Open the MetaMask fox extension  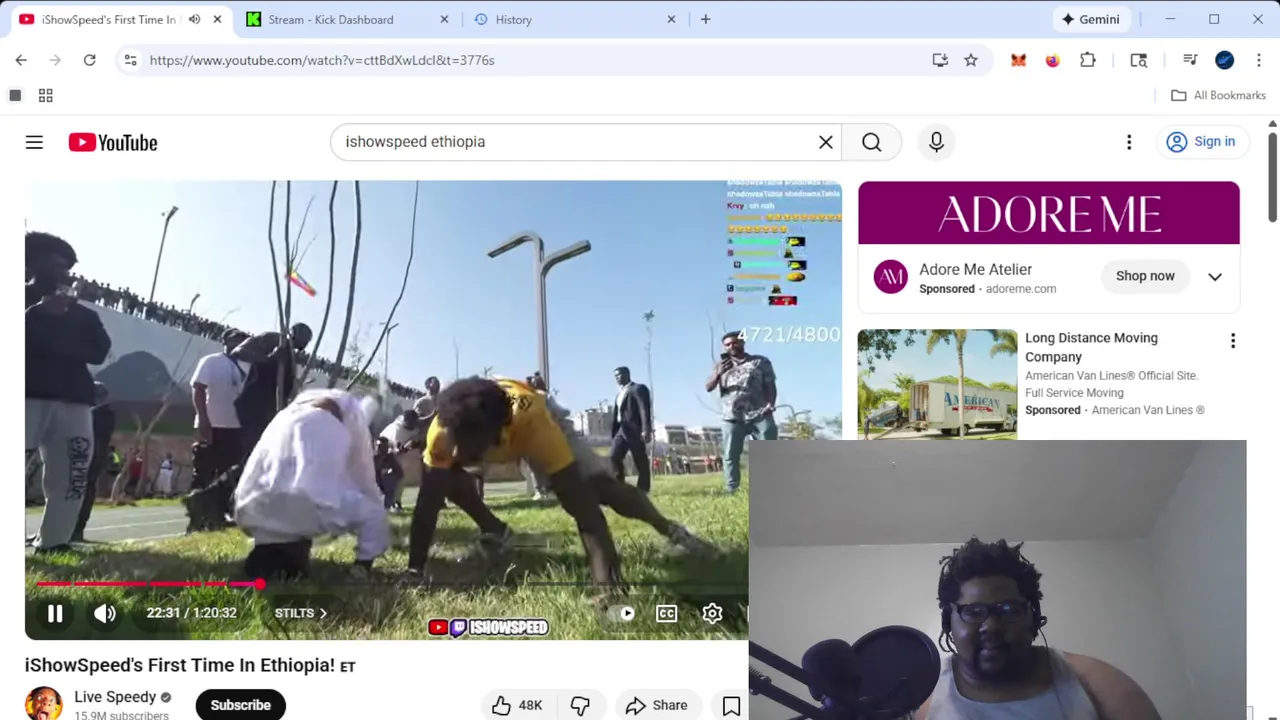point(1018,60)
